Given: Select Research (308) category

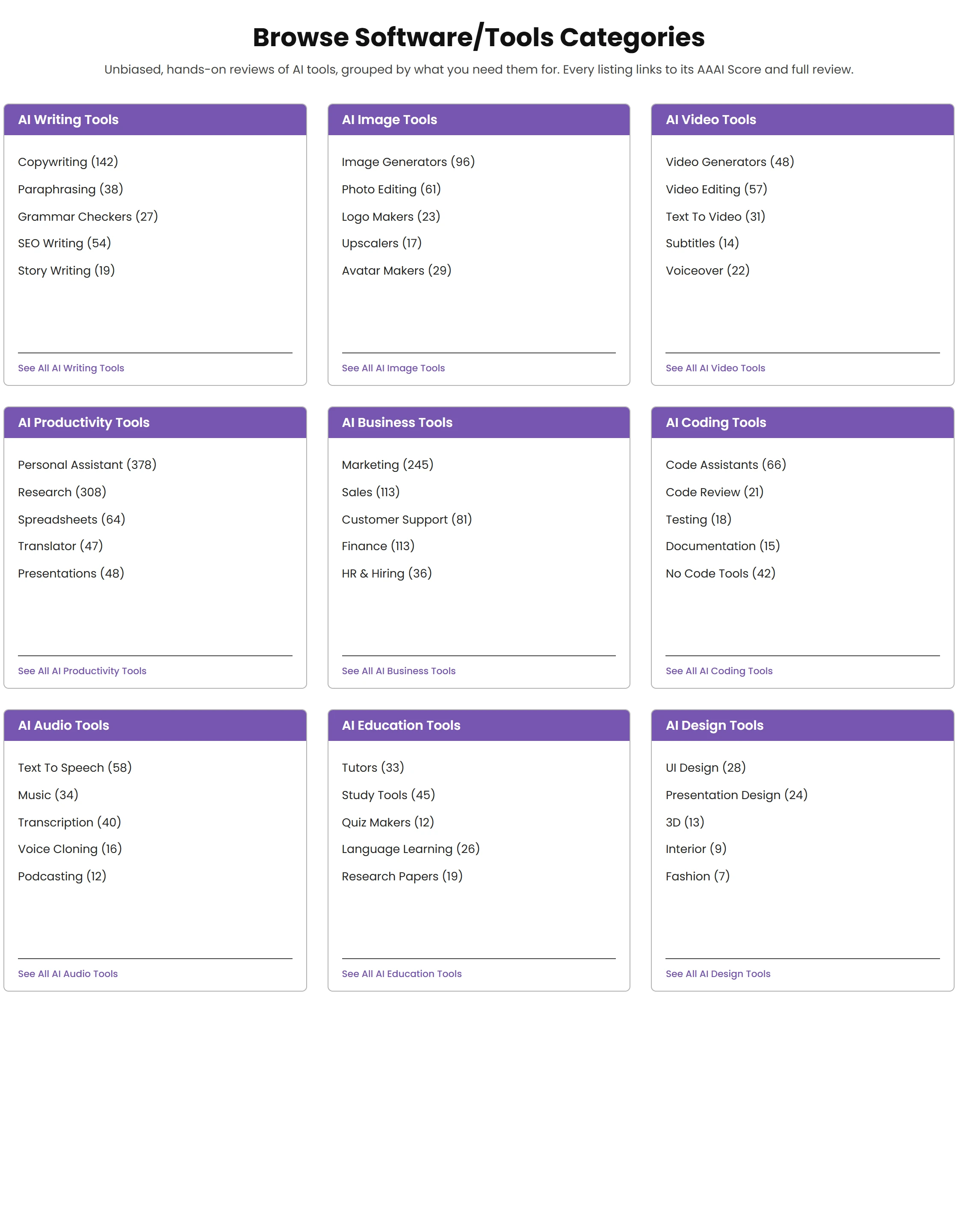Looking at the screenshot, I should tap(62, 492).
